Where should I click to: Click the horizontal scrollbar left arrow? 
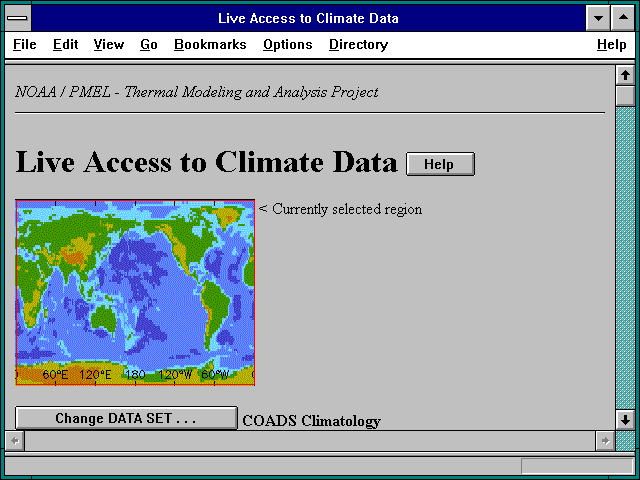15,441
